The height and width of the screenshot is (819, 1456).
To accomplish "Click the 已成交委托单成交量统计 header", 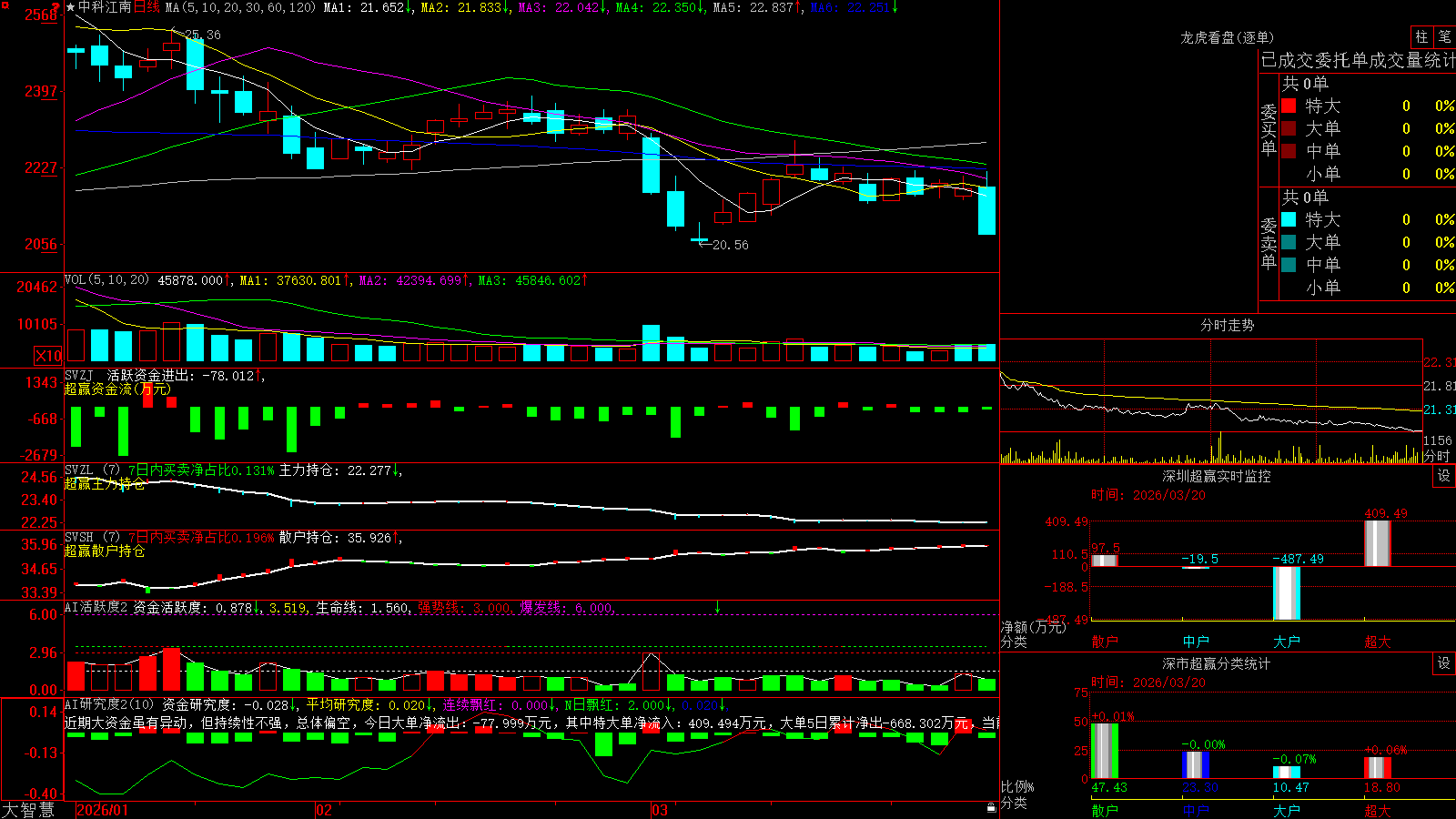I will pyautogui.click(x=1358, y=61).
